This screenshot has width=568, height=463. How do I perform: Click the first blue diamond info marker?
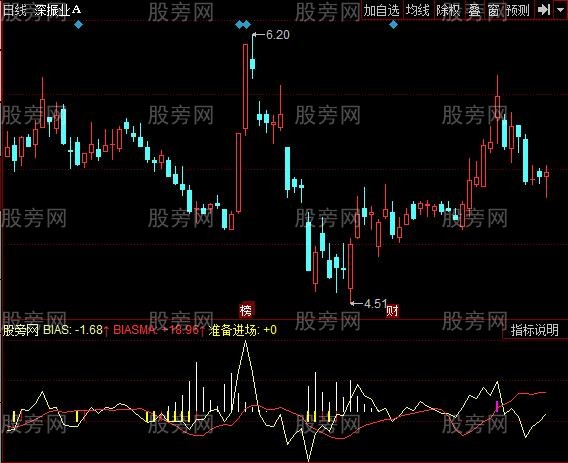[x=78, y=25]
